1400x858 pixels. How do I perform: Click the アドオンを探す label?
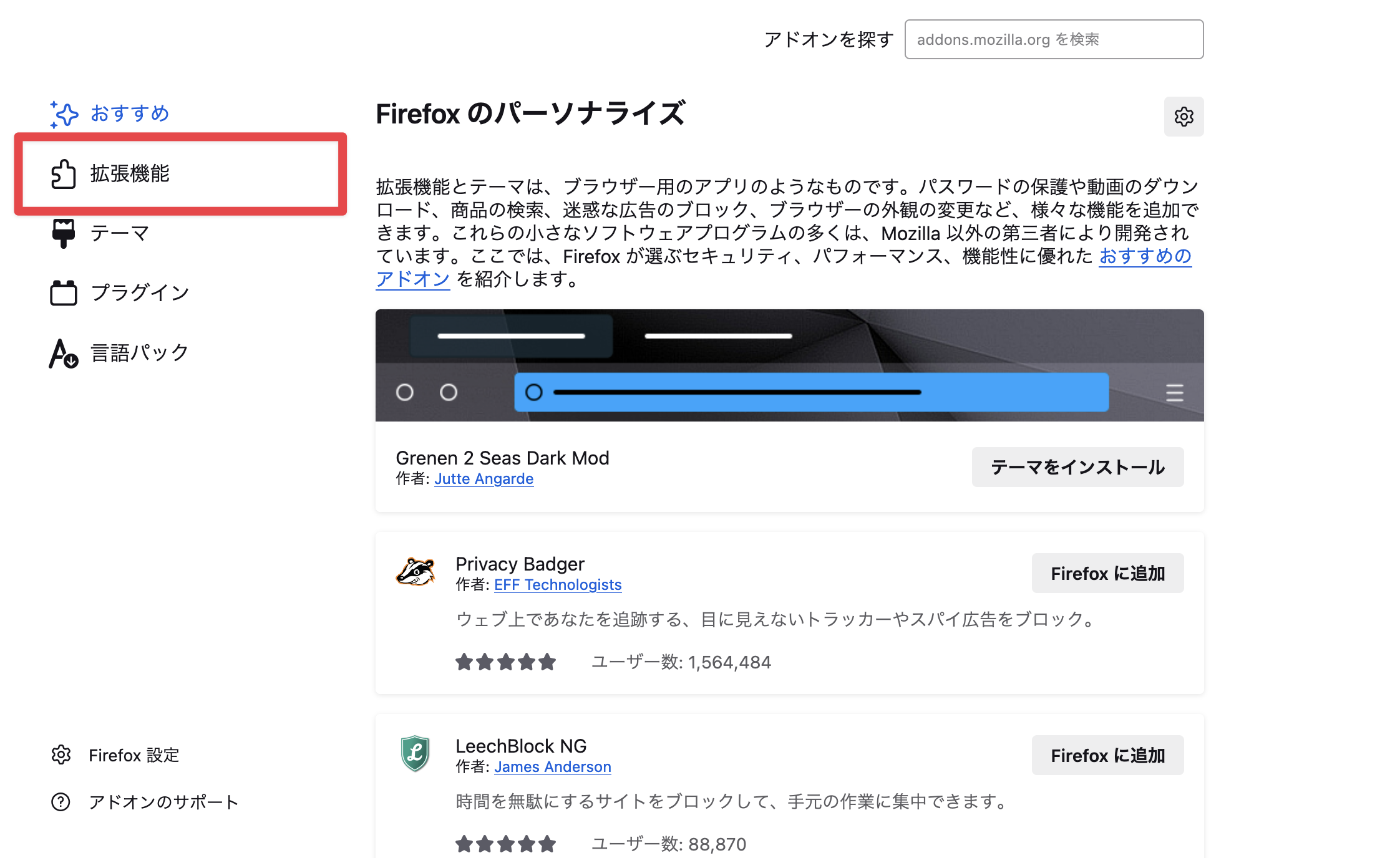829,39
